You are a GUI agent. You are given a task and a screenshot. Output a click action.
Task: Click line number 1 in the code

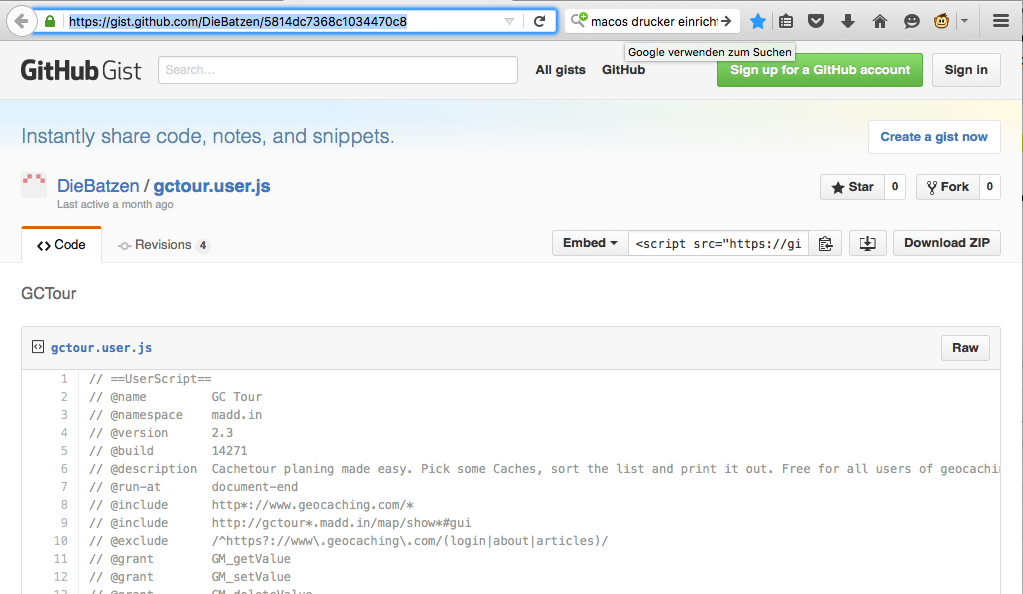(x=64, y=379)
